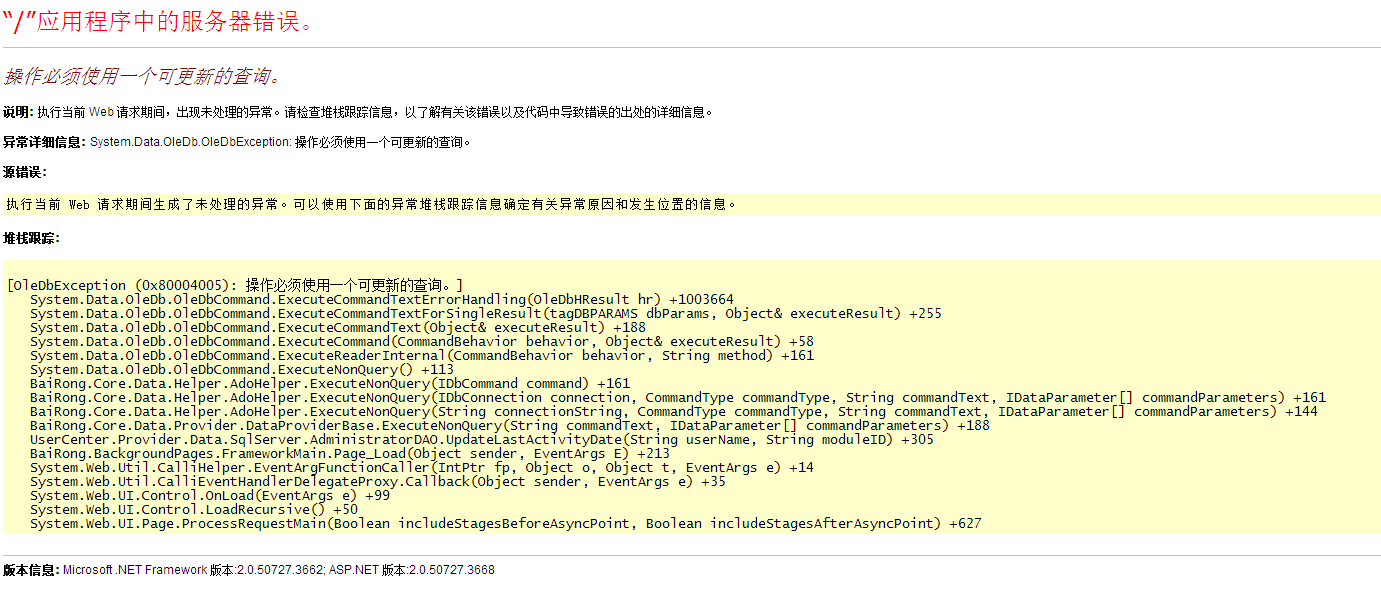This screenshot has height=611, width=1381.
Task: Click the ExecuteCommandText(Object& executeResult) +188 line
Action: [338, 327]
